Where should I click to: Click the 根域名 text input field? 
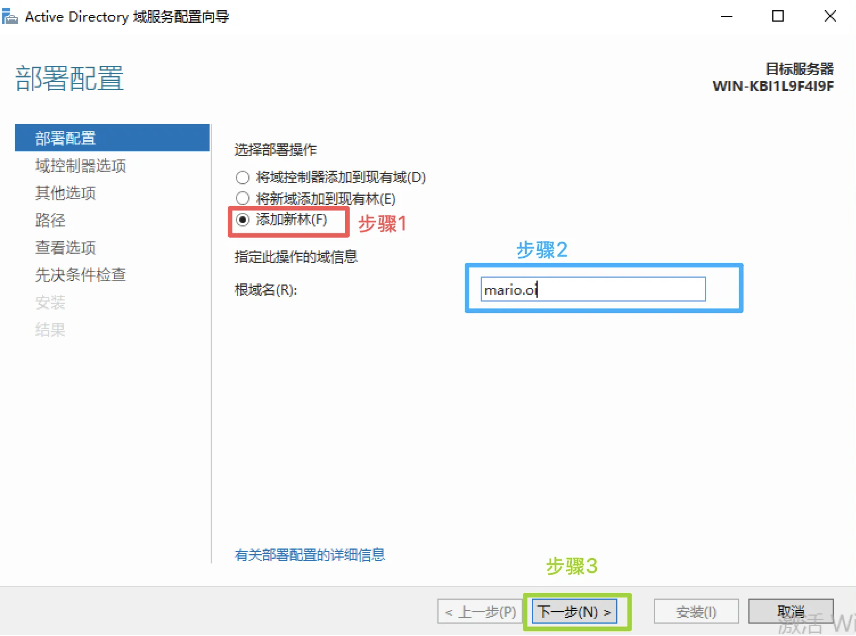coord(592,289)
